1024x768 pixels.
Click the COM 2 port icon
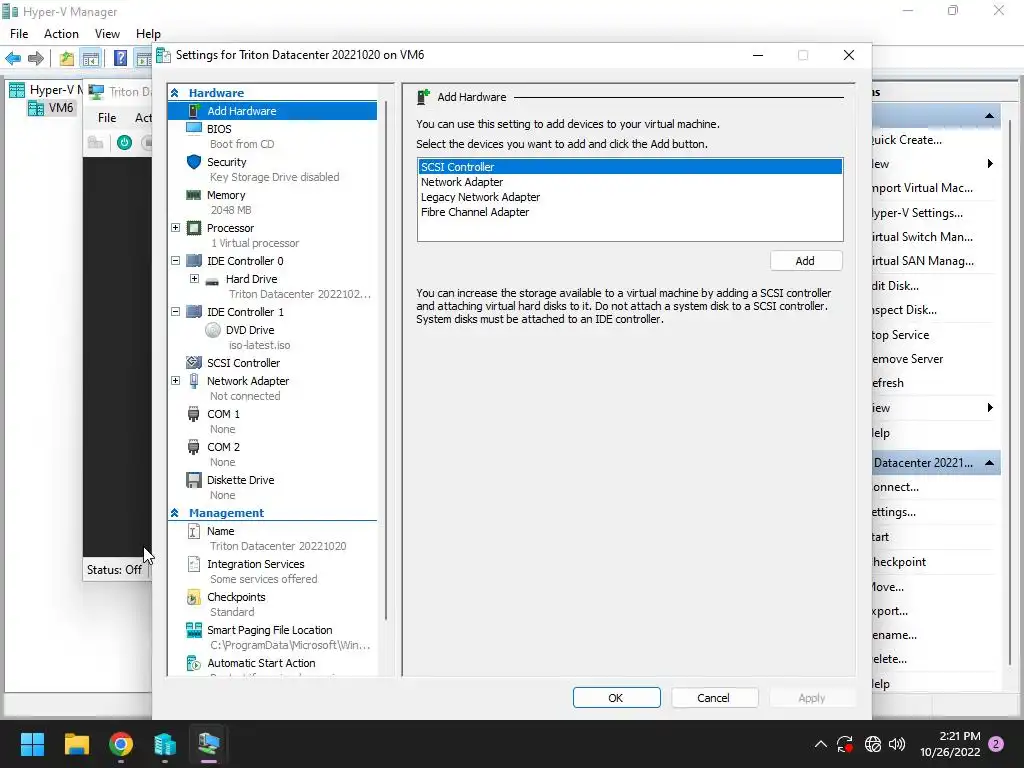[x=193, y=447]
